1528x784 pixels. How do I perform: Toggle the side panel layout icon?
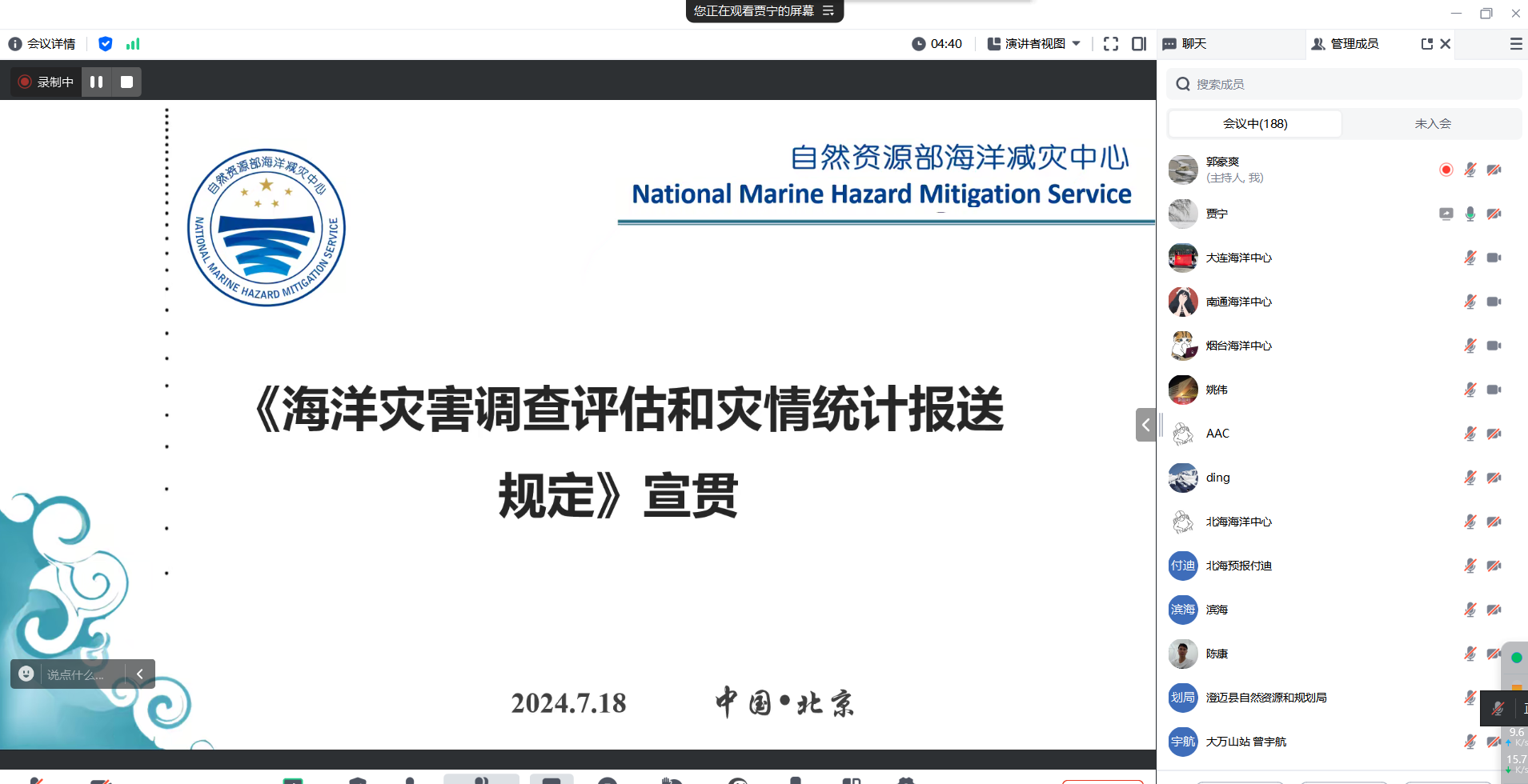[x=1139, y=44]
